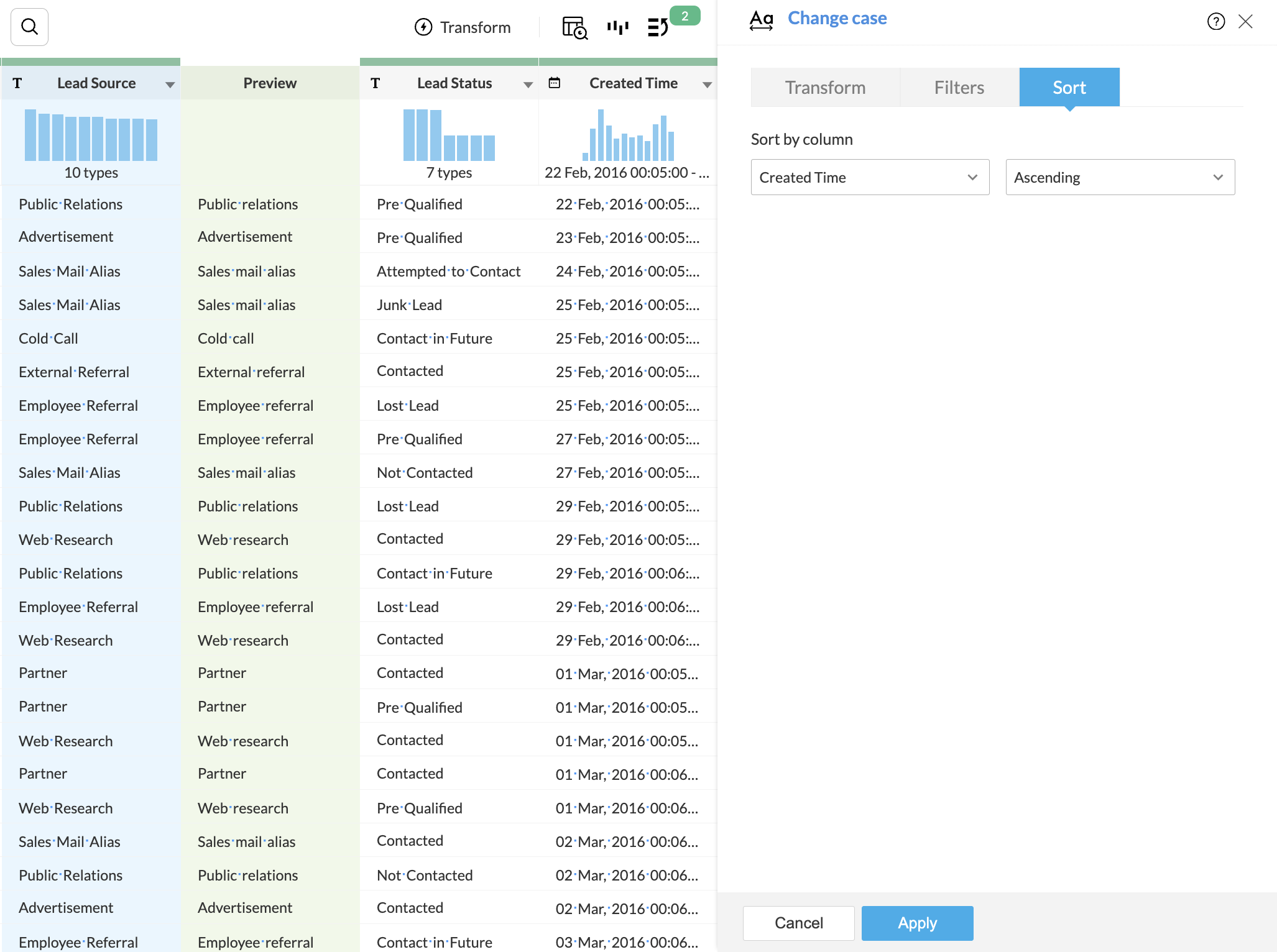Switch to the Transform tab

(x=825, y=88)
